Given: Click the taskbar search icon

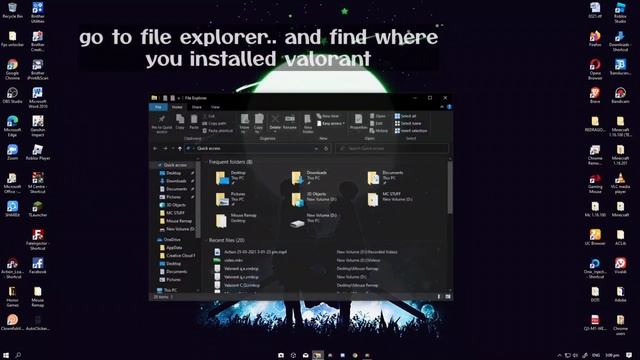Looking at the screenshot, I should [18, 355].
